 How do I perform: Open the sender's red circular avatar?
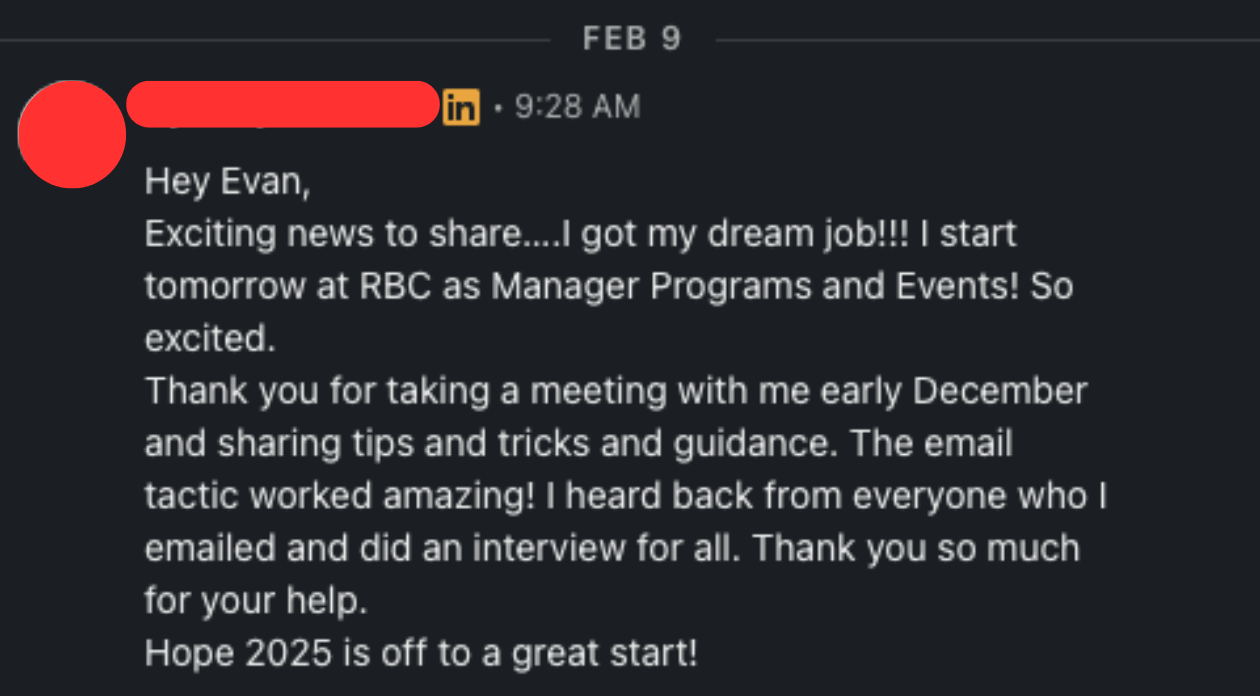point(72,134)
